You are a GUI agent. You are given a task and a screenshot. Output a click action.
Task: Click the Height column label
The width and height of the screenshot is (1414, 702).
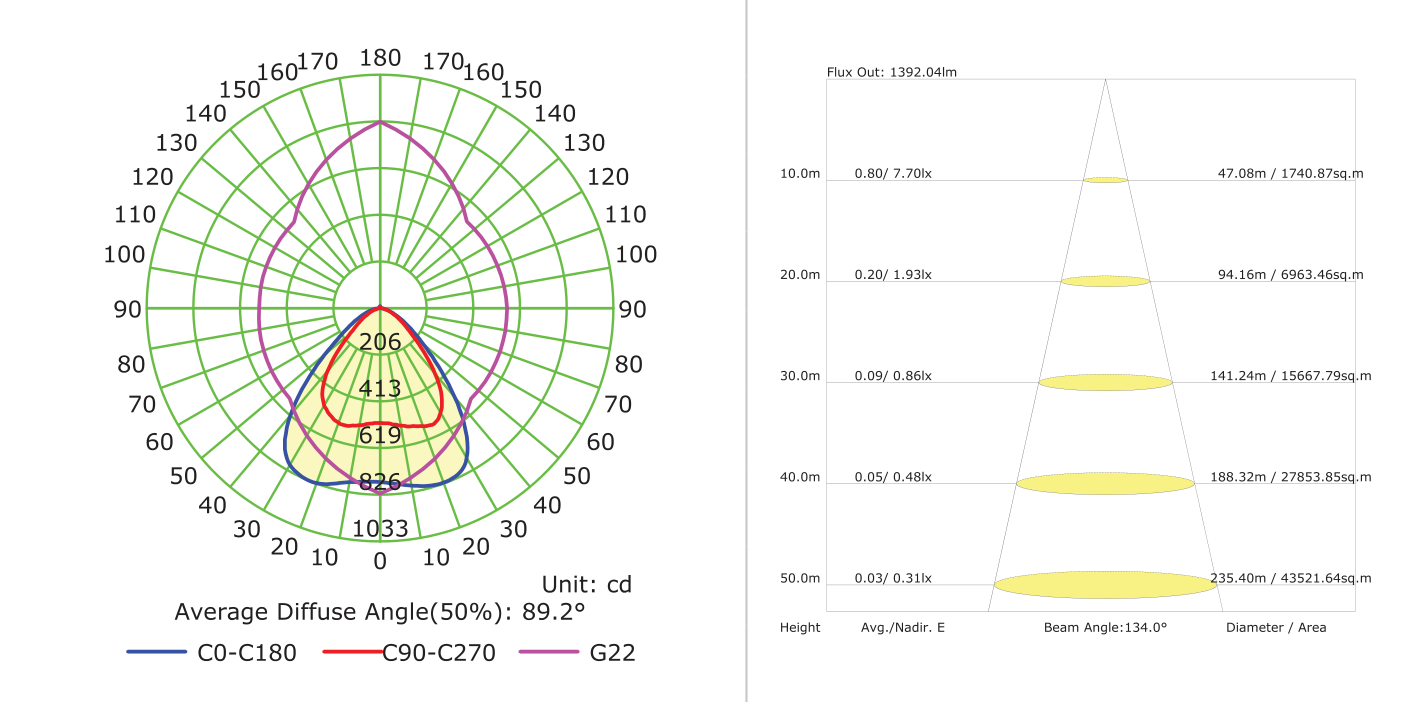800,628
